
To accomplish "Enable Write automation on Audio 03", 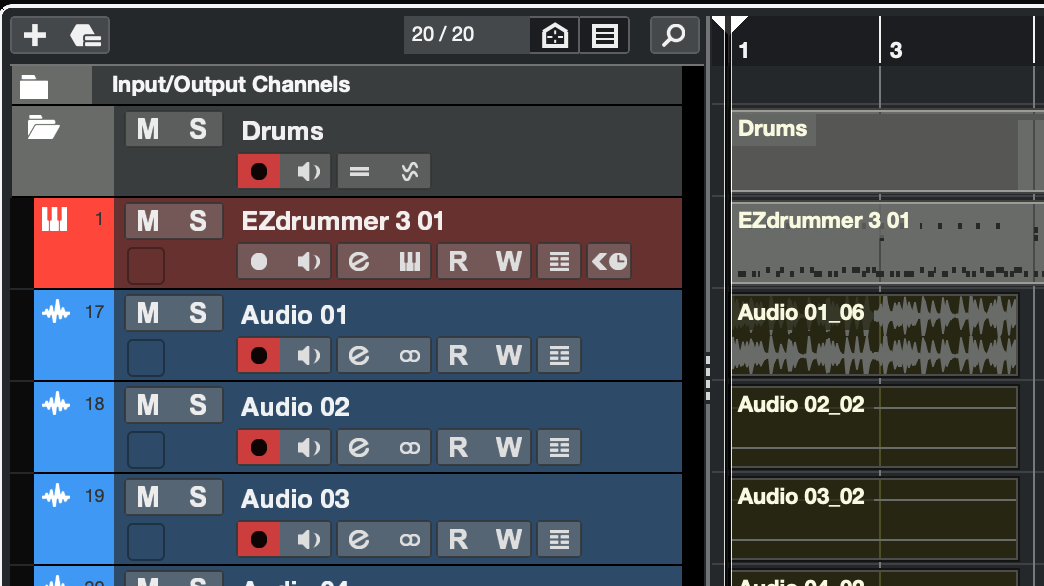I will [508, 539].
